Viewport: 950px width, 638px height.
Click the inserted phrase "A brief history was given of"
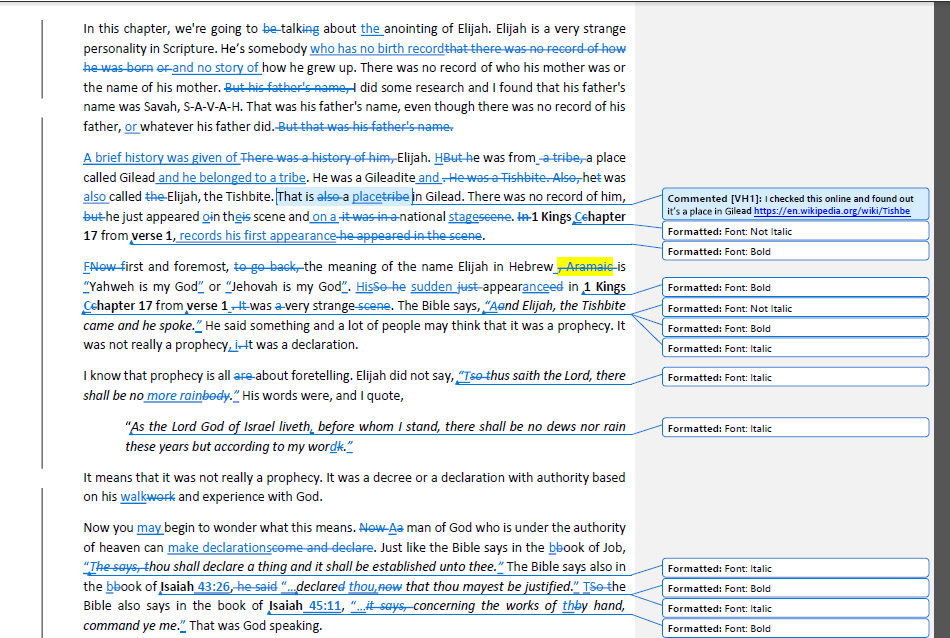(x=160, y=157)
